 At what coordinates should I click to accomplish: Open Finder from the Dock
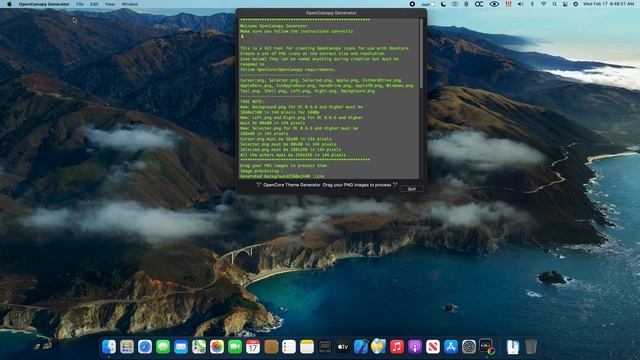click(109, 347)
